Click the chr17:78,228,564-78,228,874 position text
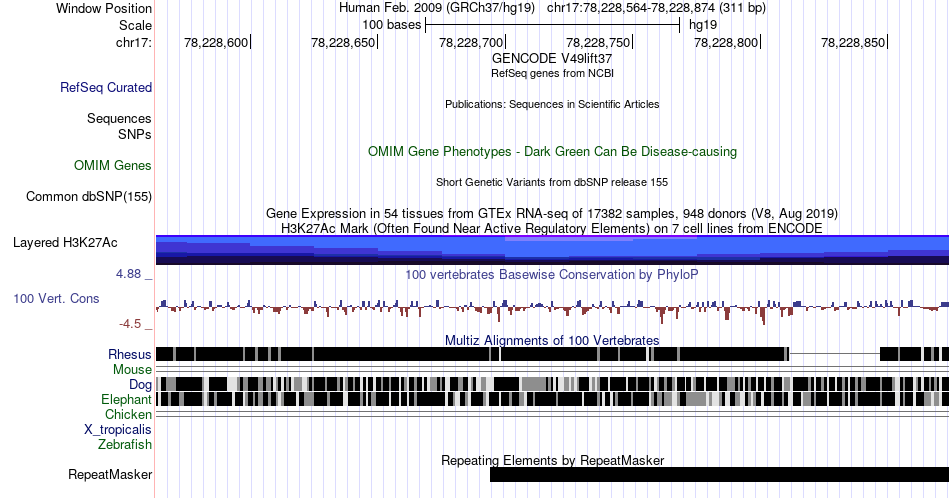Screen dimensions: 950x498 point(656,8)
